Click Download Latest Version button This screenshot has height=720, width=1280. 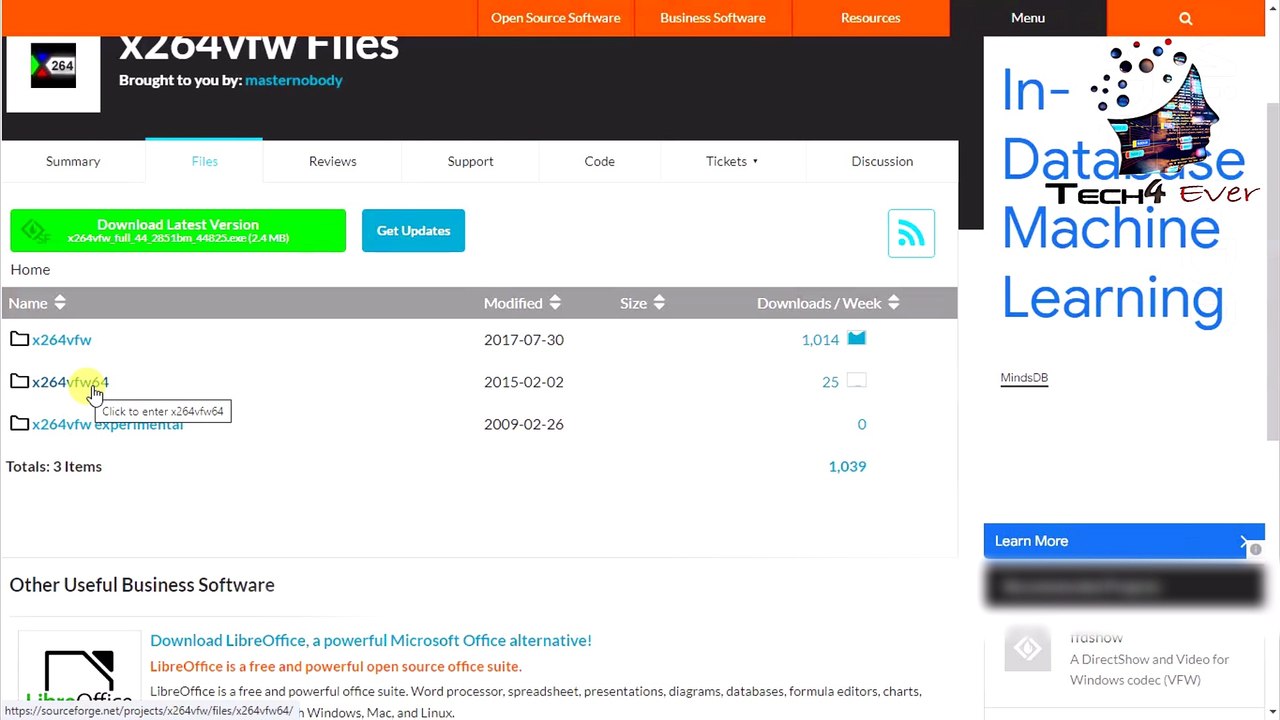pyautogui.click(x=178, y=231)
